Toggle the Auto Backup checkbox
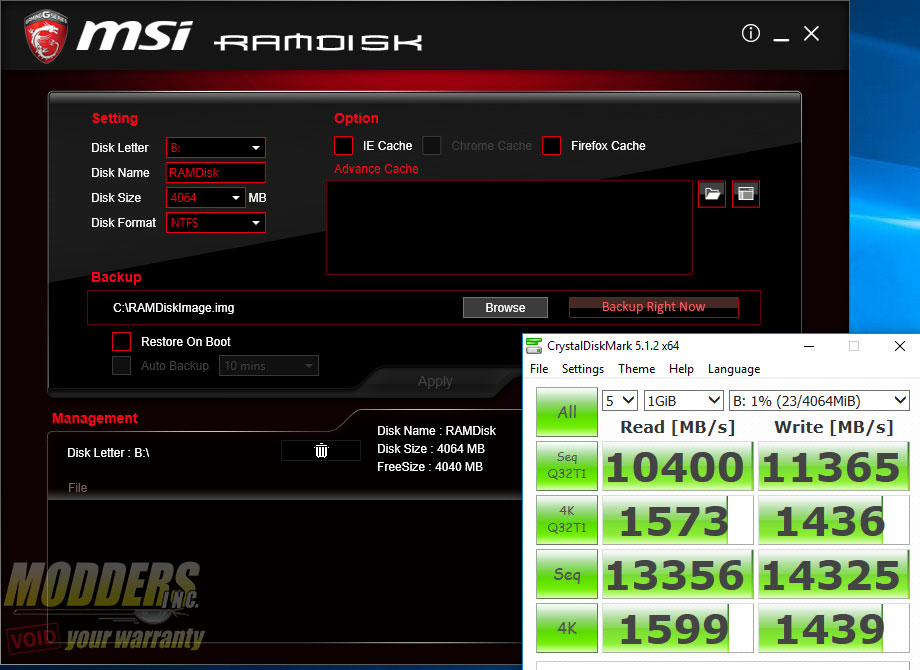The image size is (920, 670). click(x=121, y=366)
